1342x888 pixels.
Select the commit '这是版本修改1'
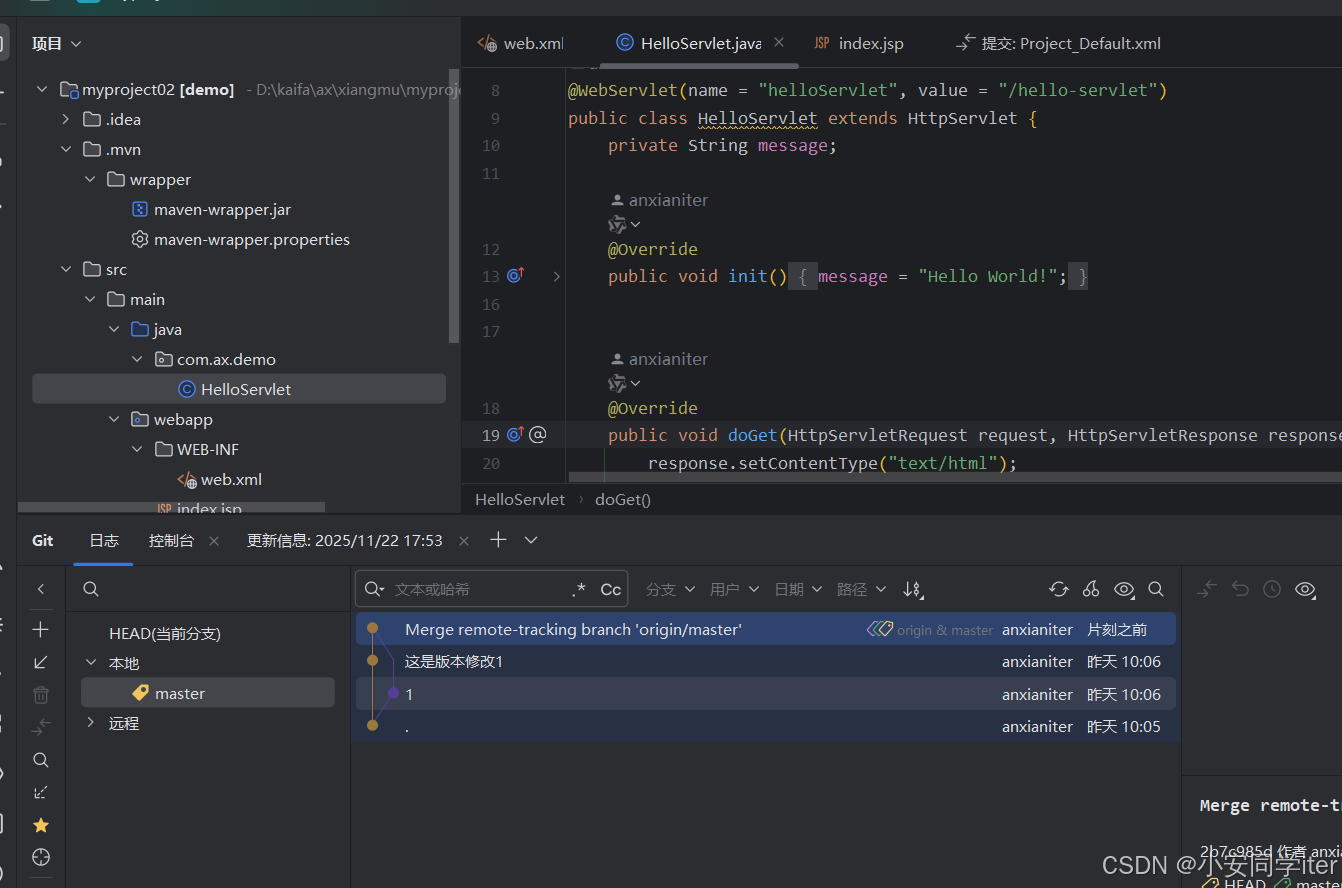[x=454, y=661]
